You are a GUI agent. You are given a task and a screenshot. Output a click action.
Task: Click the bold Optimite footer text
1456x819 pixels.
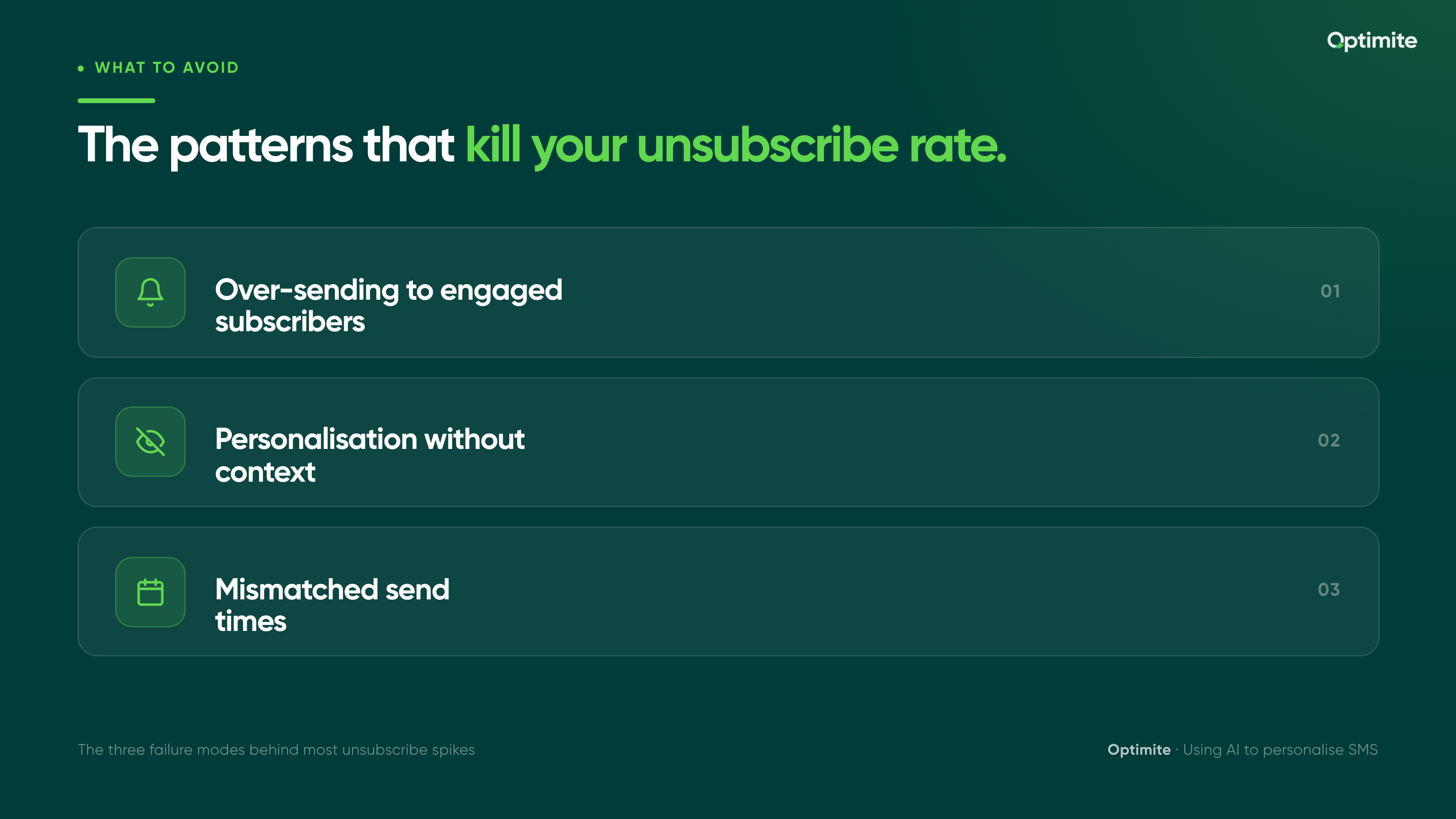pos(1139,749)
